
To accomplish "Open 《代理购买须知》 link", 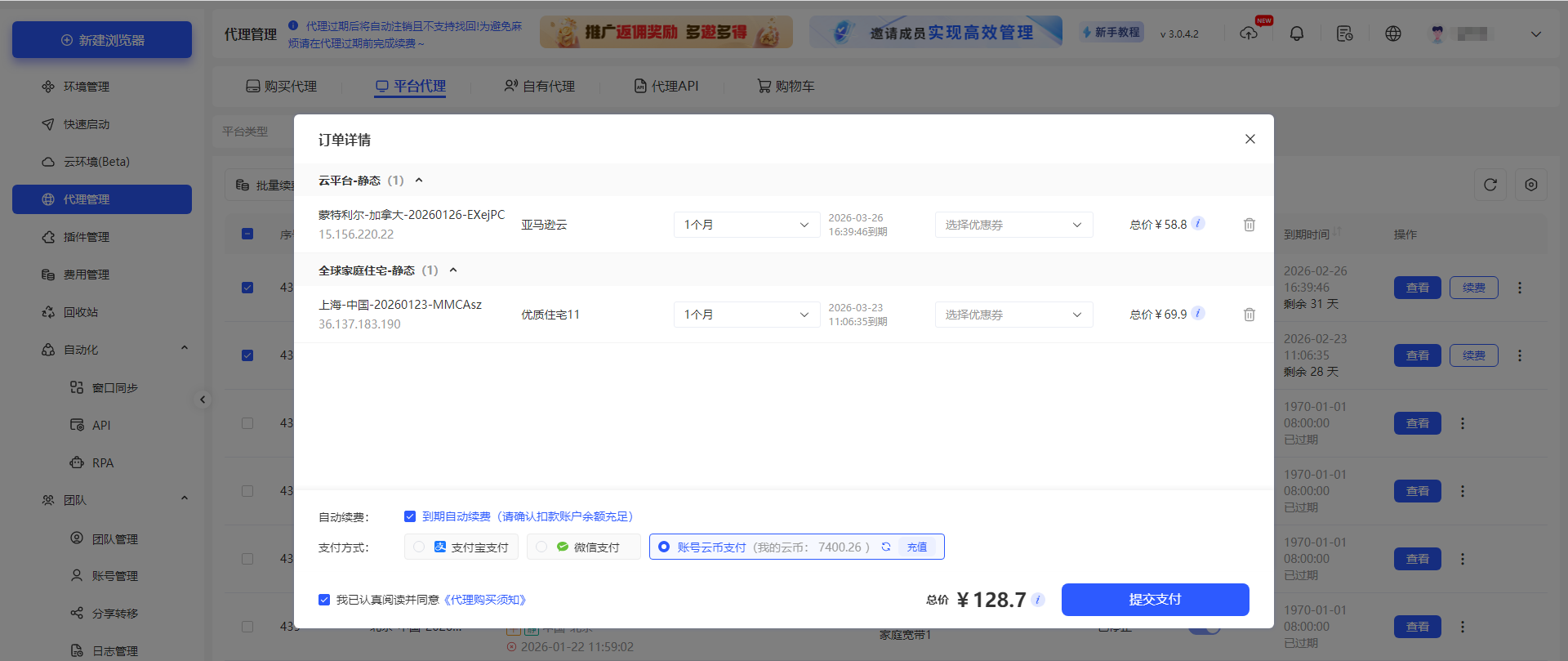I will 485,600.
